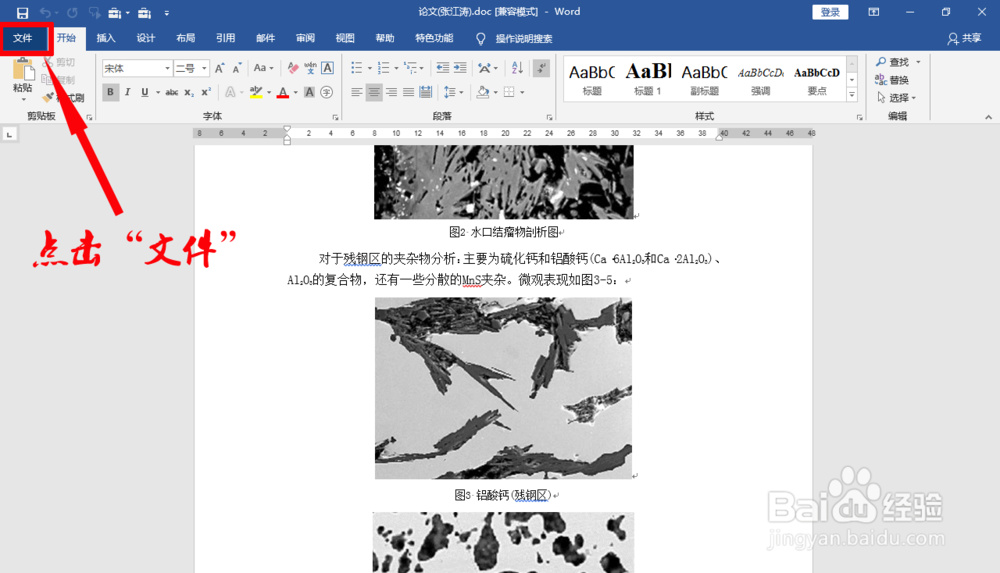Image resolution: width=1000 pixels, height=573 pixels.
Task: Click the red font color button
Action: click(283, 93)
